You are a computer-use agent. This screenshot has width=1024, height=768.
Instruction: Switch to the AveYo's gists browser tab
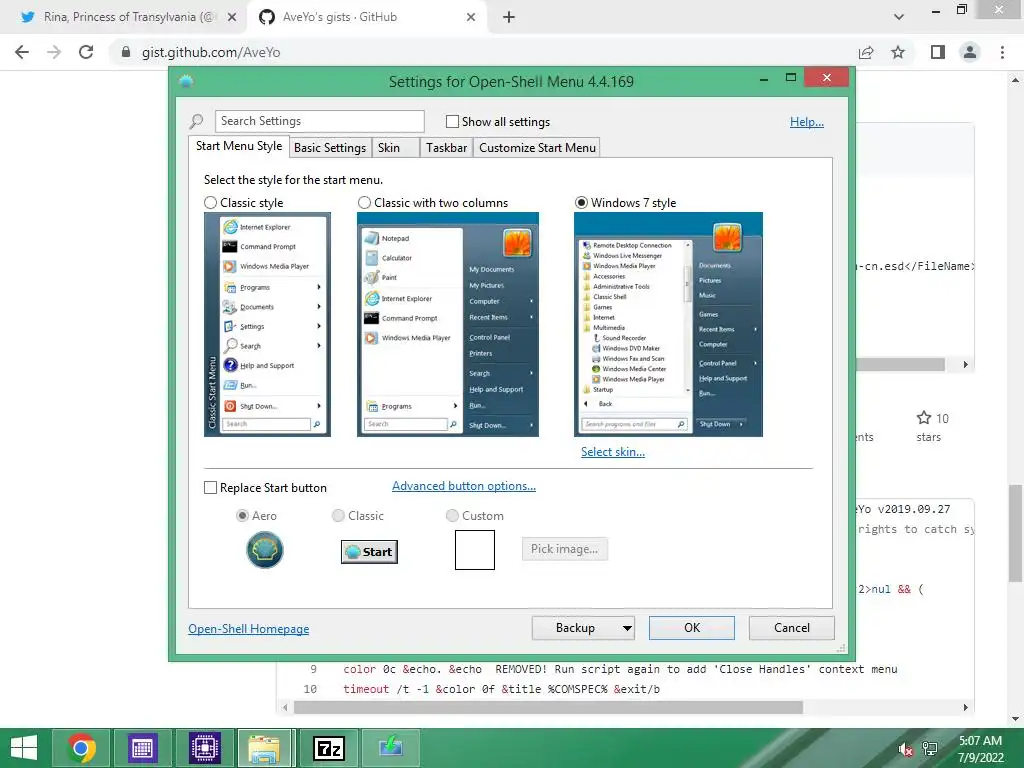[x=366, y=17]
